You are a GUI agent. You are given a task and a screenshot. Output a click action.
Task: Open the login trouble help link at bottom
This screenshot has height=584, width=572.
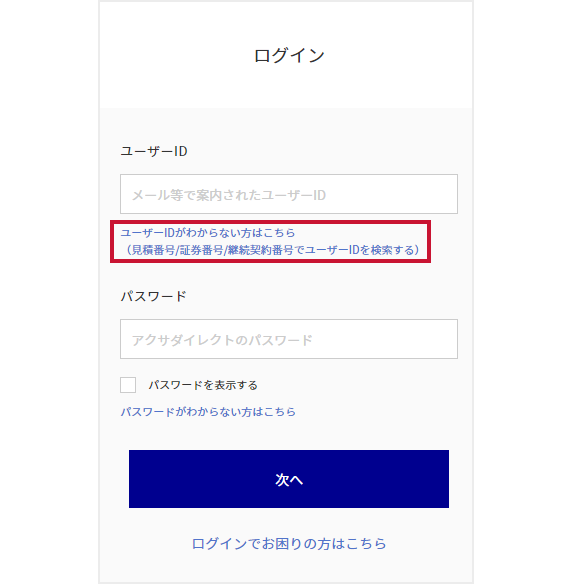(289, 544)
